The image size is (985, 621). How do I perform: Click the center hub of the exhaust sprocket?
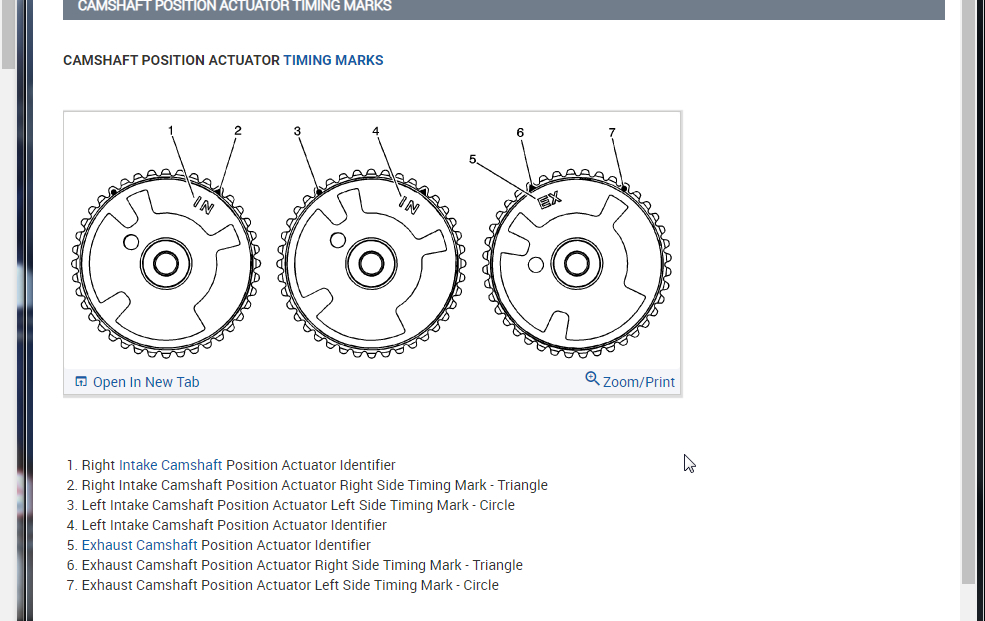[x=577, y=263]
